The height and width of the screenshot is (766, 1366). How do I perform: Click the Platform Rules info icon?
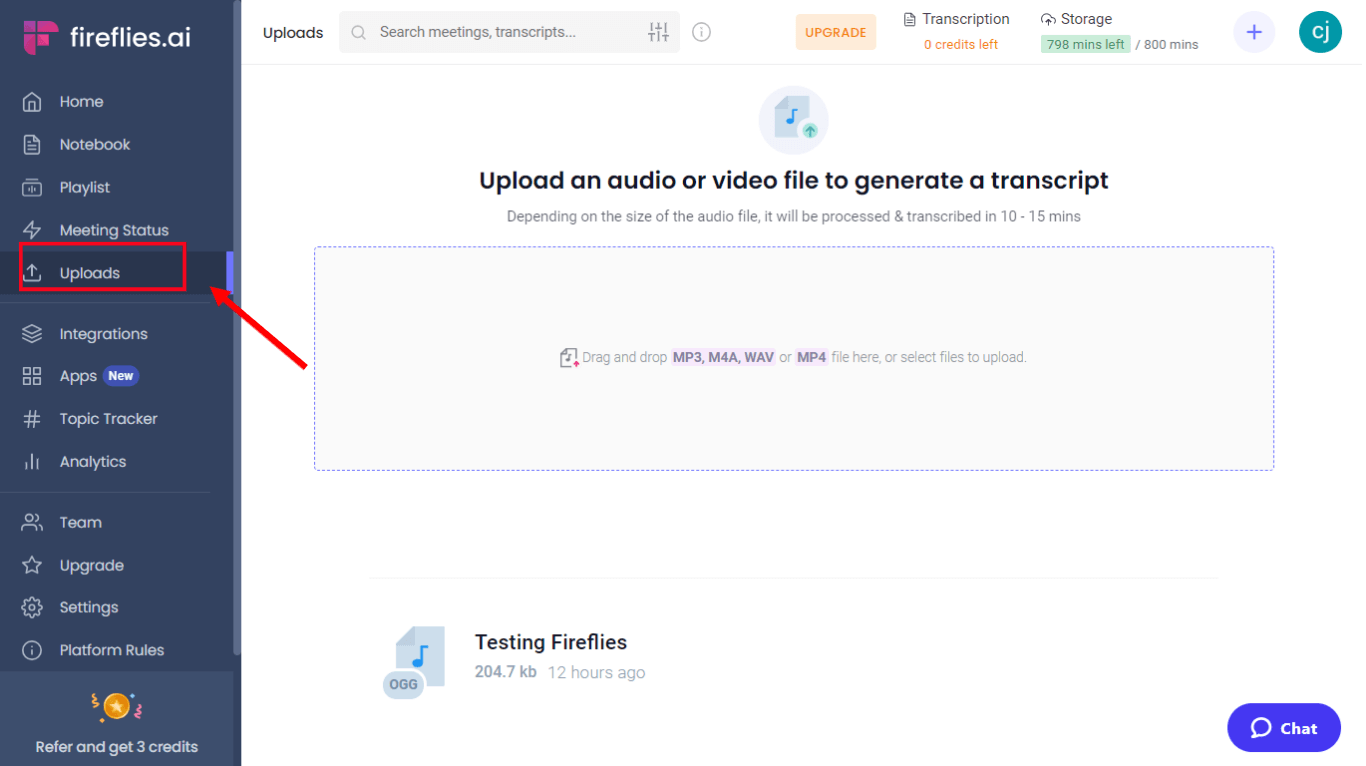(32, 650)
